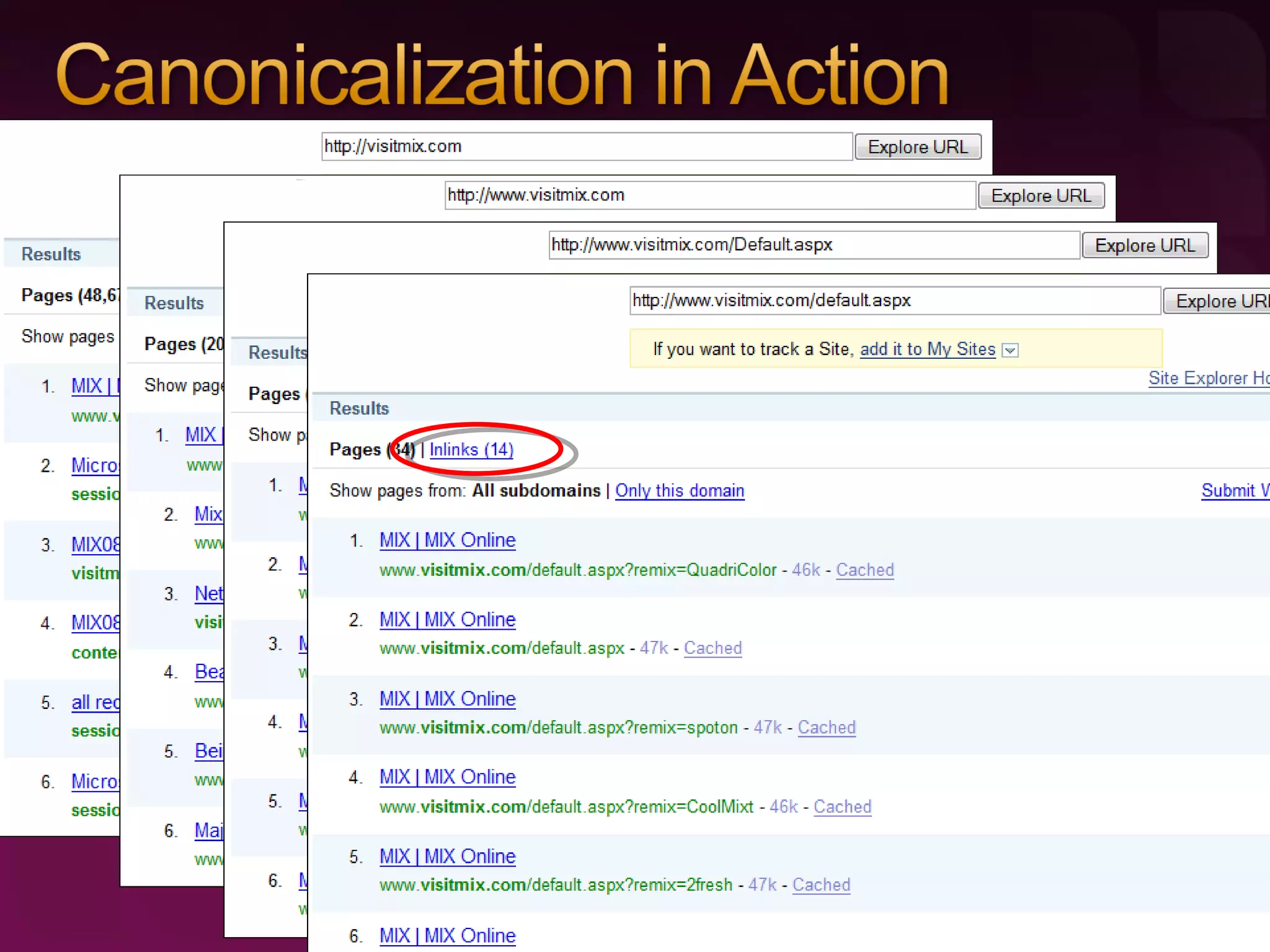Click the http://visitmix.com URL input field
The height and width of the screenshot is (952, 1270).
pos(586,146)
